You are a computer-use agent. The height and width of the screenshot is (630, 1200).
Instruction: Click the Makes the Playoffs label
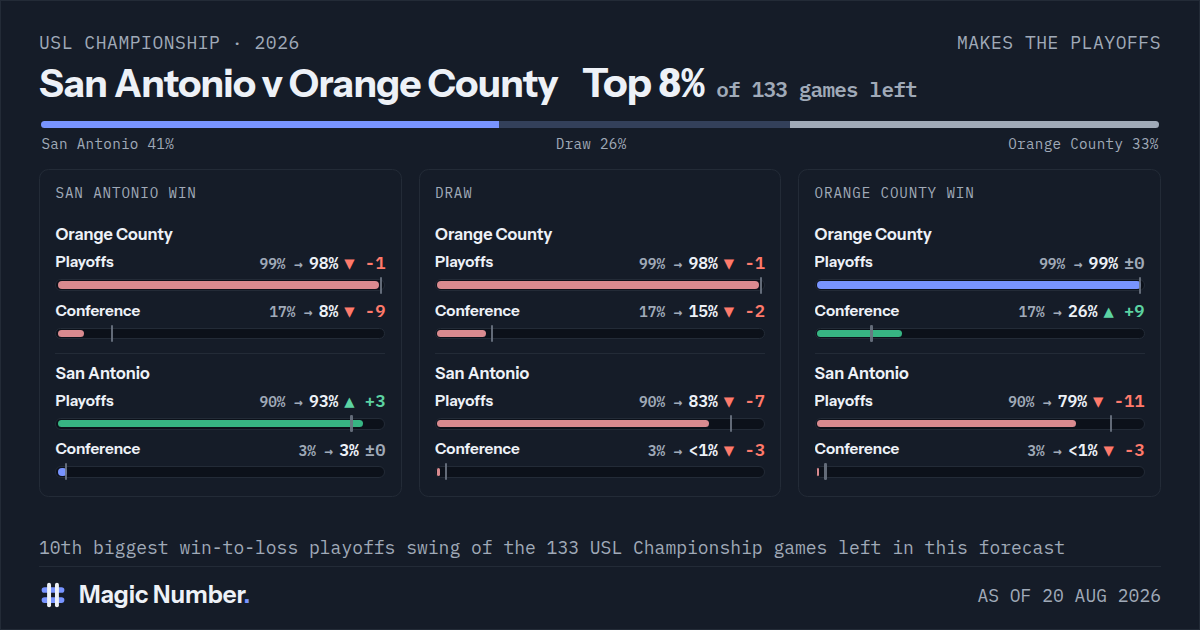click(x=1059, y=43)
